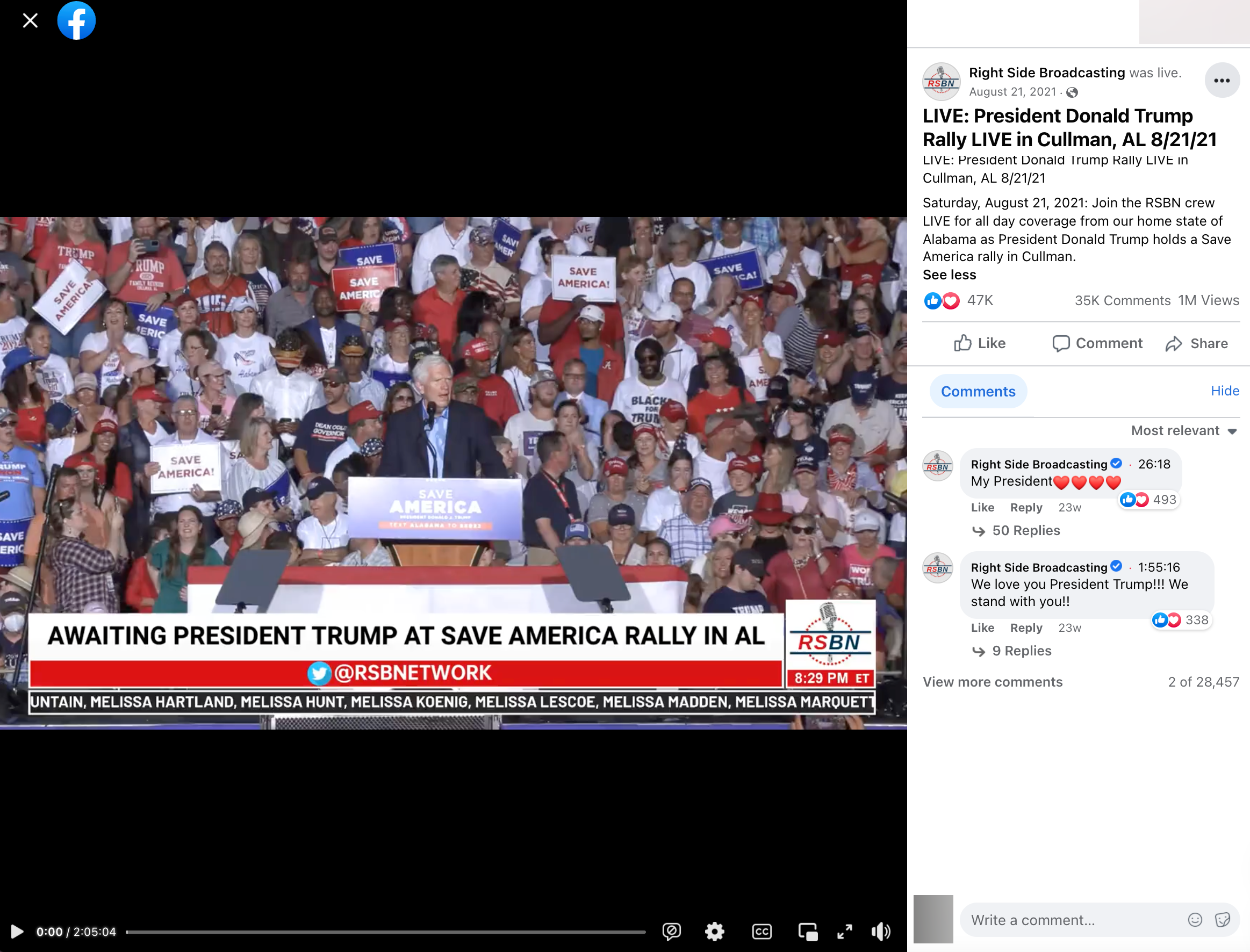Enable picture-in-picture mode
Screen dimensions: 1250x952
pyautogui.click(x=808, y=931)
